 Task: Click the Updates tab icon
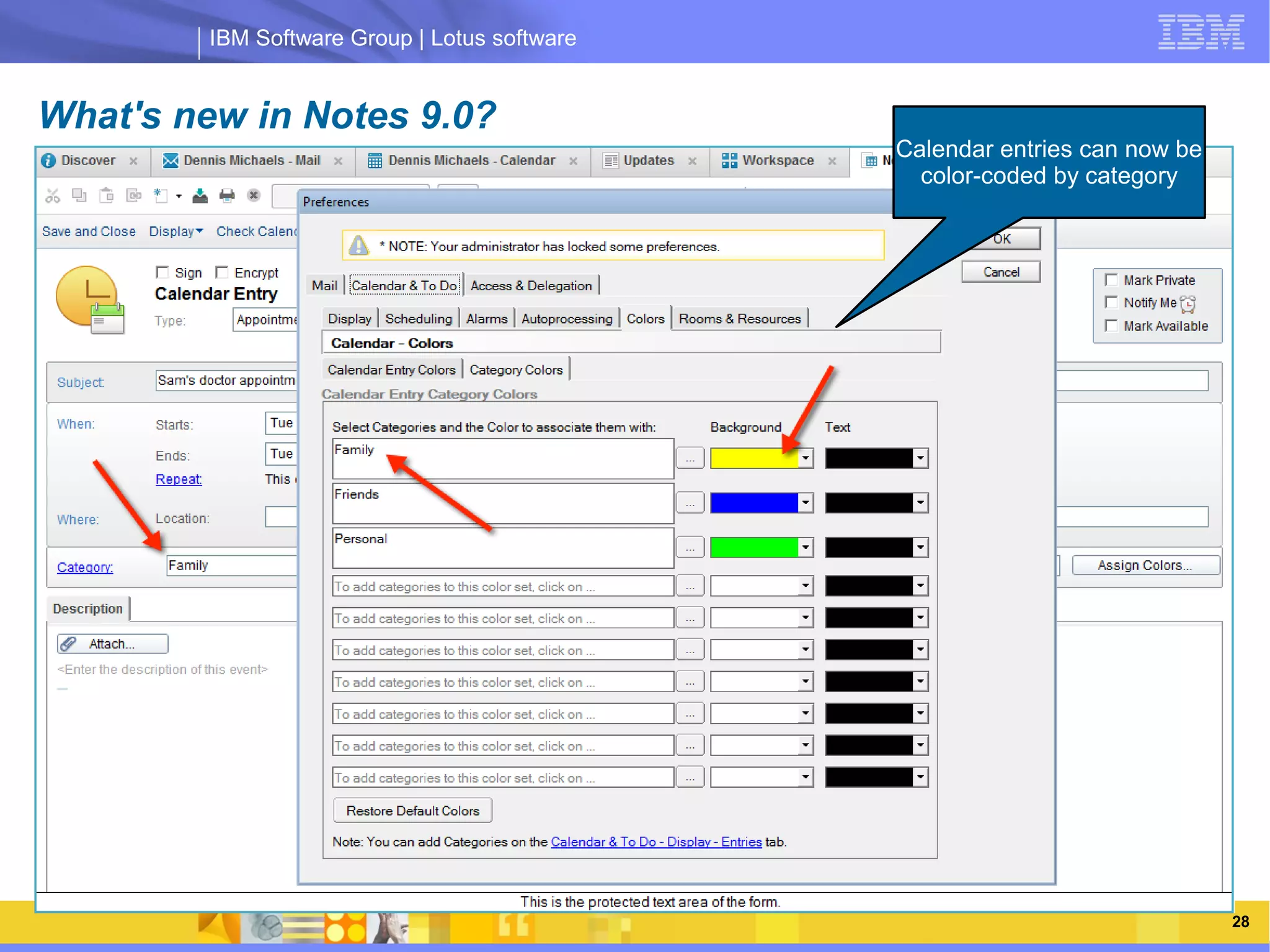click(x=611, y=161)
